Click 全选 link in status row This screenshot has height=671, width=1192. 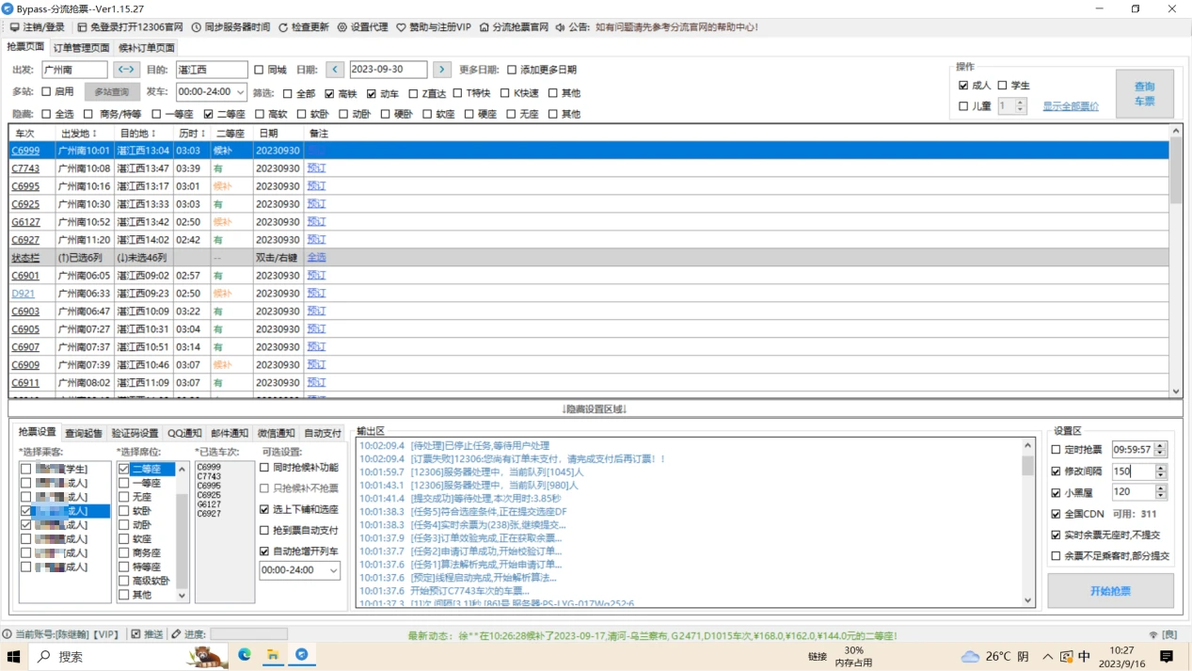point(316,258)
